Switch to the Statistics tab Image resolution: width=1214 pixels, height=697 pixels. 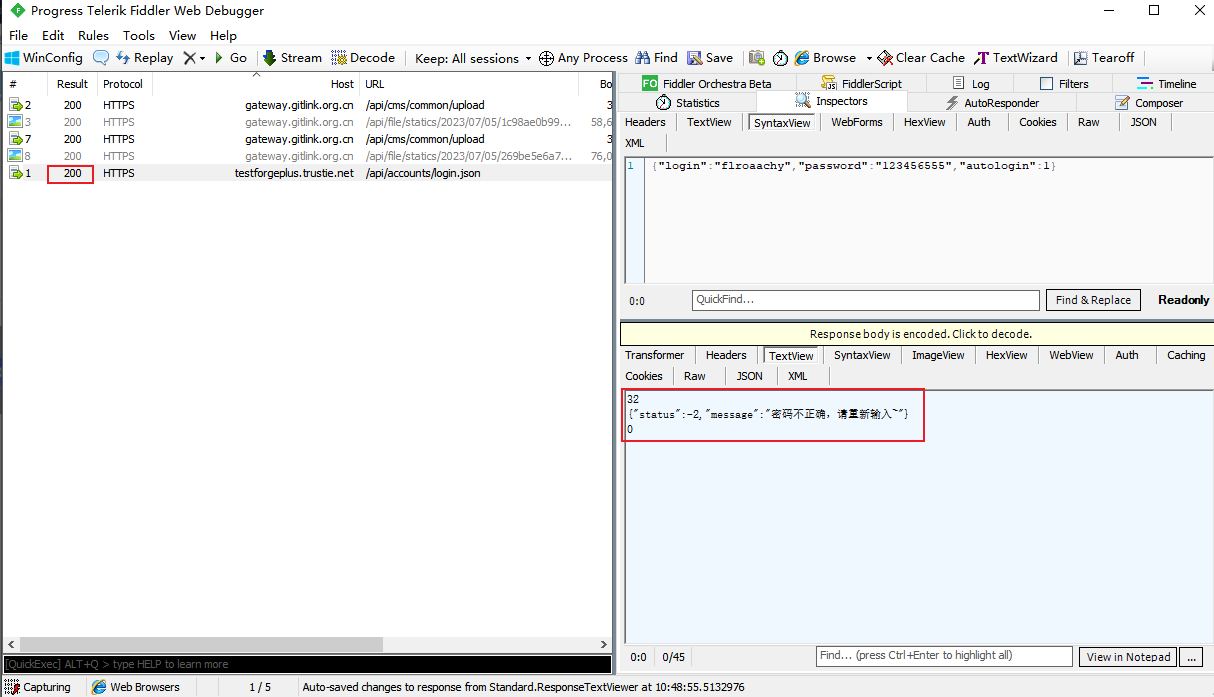tap(688, 103)
